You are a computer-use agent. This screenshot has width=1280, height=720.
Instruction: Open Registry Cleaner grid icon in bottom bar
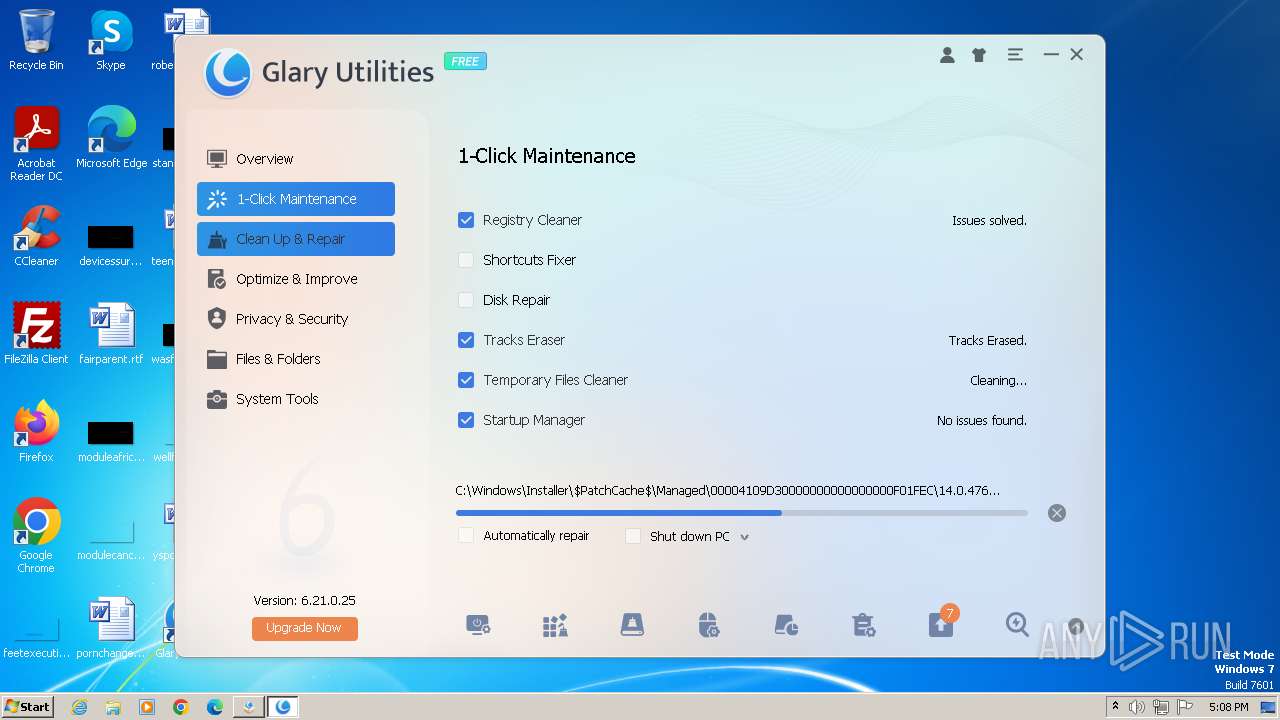(555, 626)
